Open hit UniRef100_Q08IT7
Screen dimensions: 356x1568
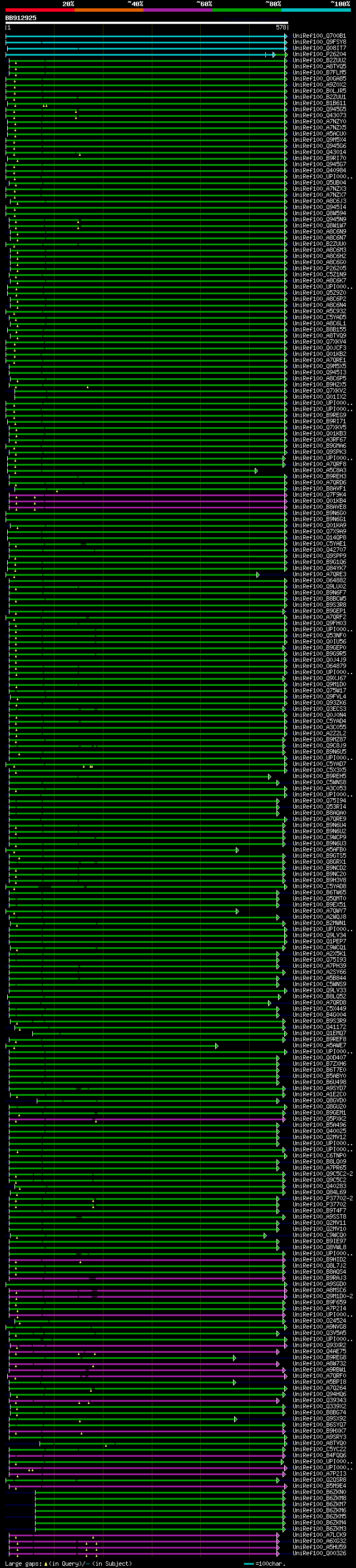coord(319,48)
